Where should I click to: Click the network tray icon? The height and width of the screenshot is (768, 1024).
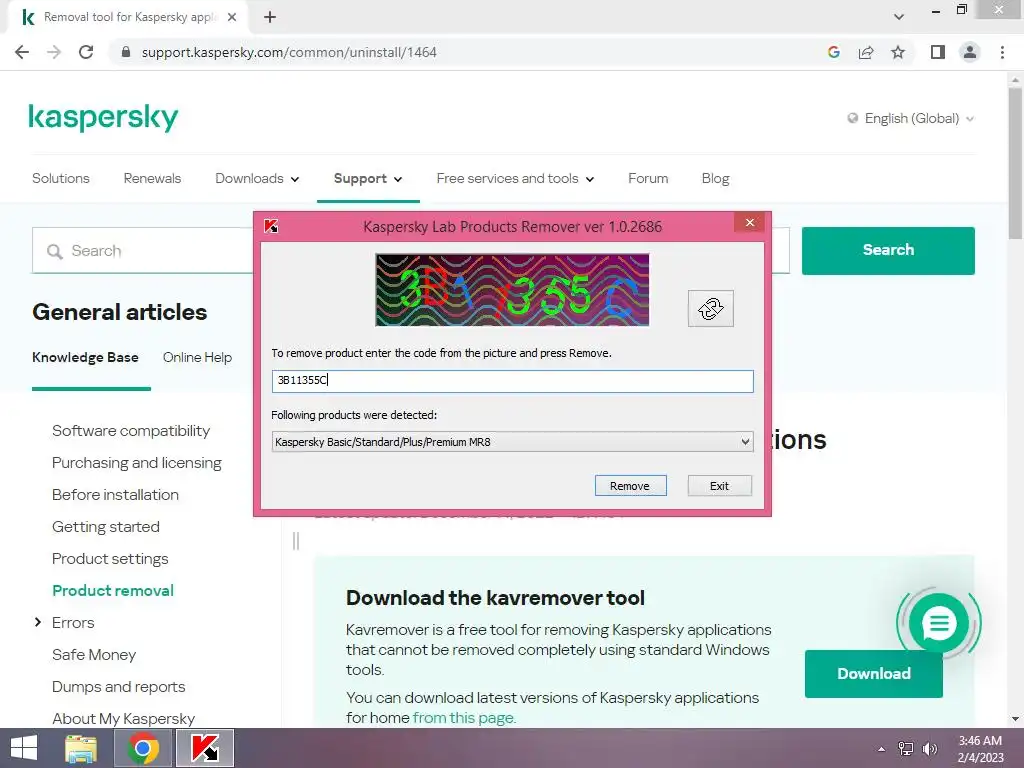[x=906, y=749]
